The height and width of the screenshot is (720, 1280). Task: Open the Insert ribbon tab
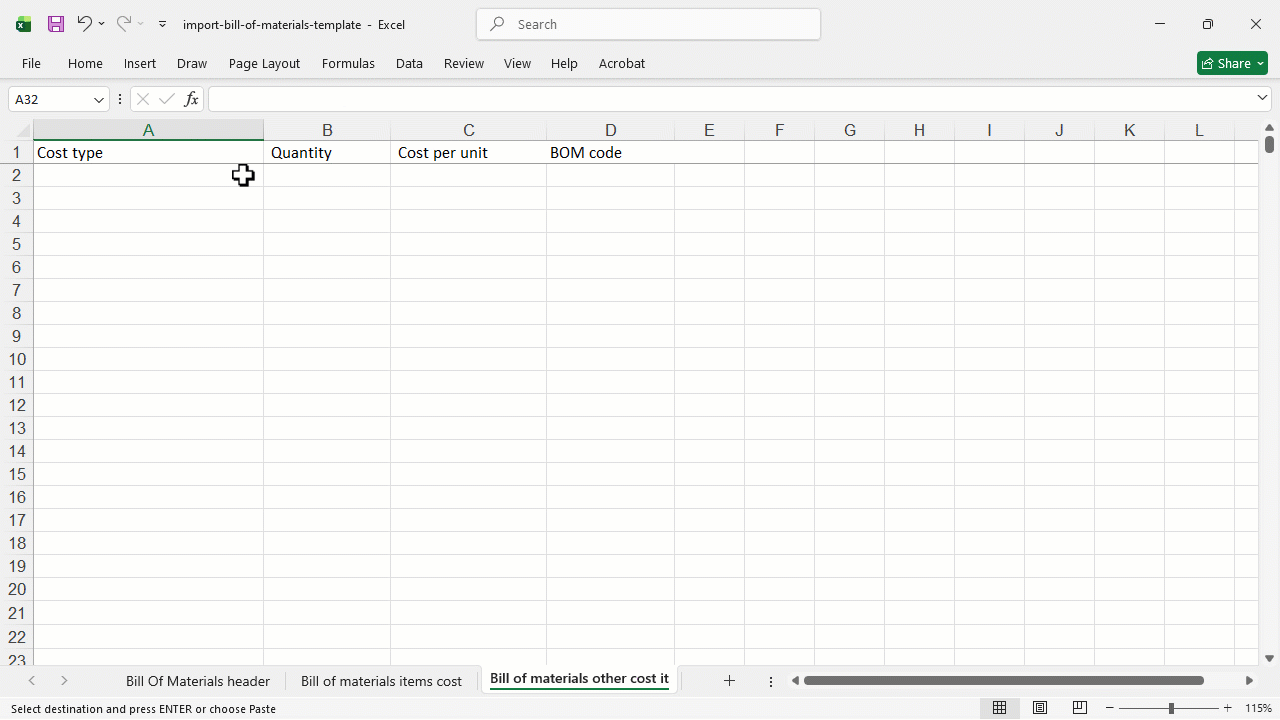pyautogui.click(x=140, y=63)
